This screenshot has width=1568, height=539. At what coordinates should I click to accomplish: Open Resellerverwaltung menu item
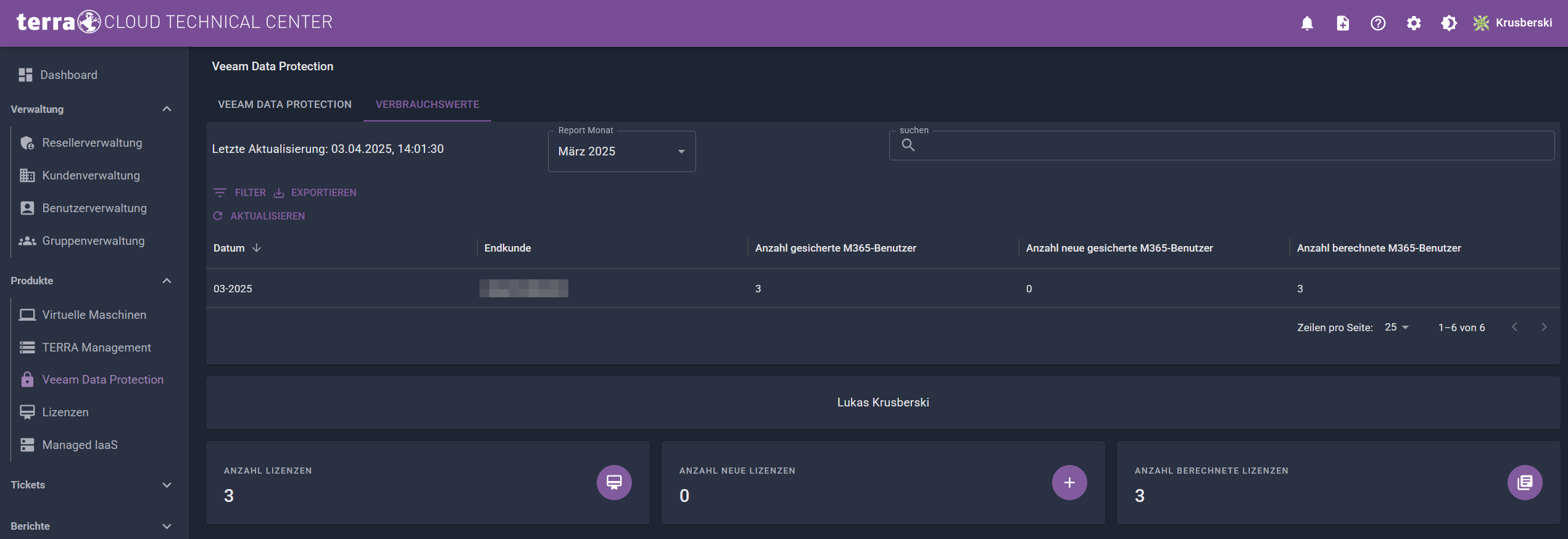tap(92, 142)
